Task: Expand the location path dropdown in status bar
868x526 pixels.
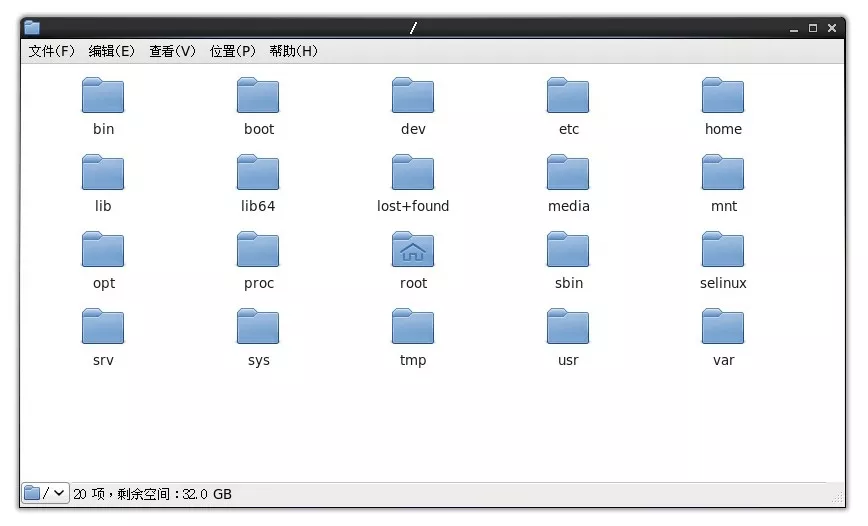Action: tap(45, 493)
